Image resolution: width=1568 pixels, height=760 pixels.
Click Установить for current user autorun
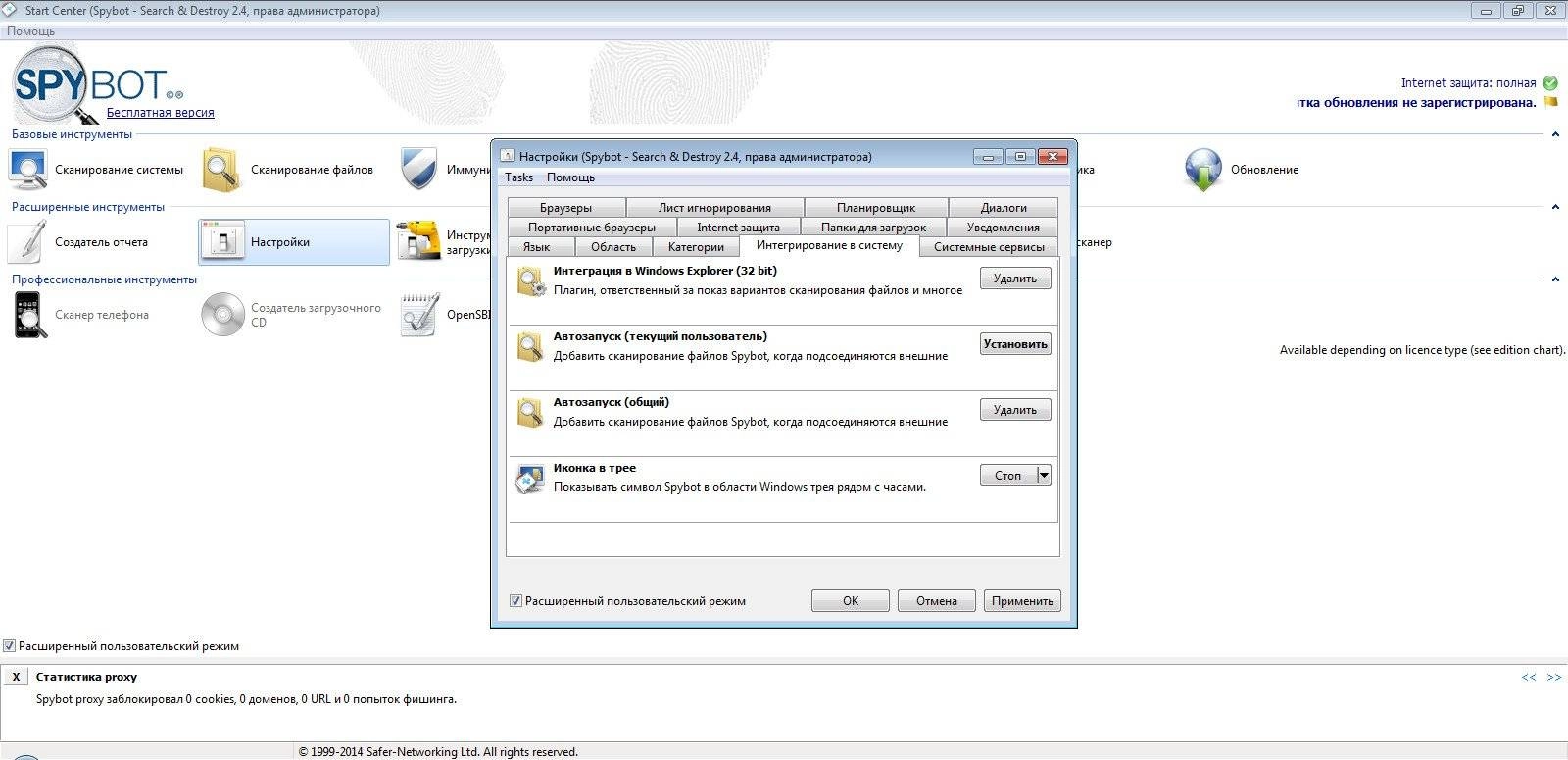click(1015, 344)
